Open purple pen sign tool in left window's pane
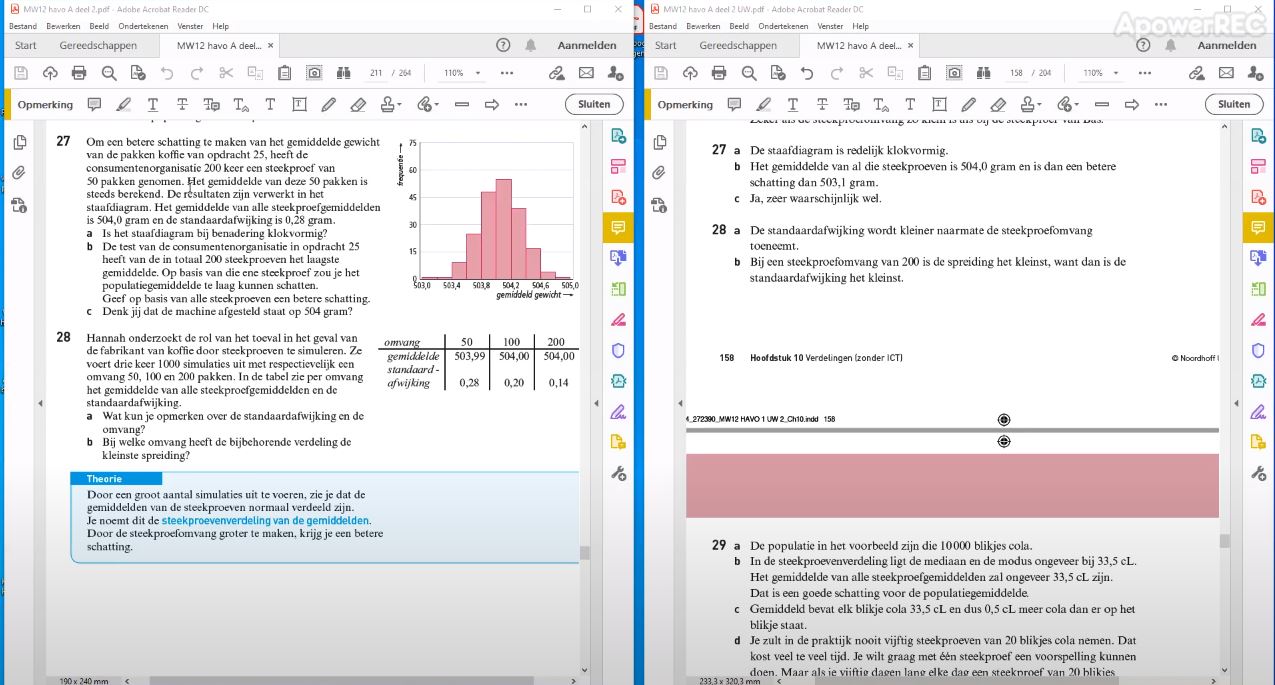The image size is (1275, 685). point(618,412)
